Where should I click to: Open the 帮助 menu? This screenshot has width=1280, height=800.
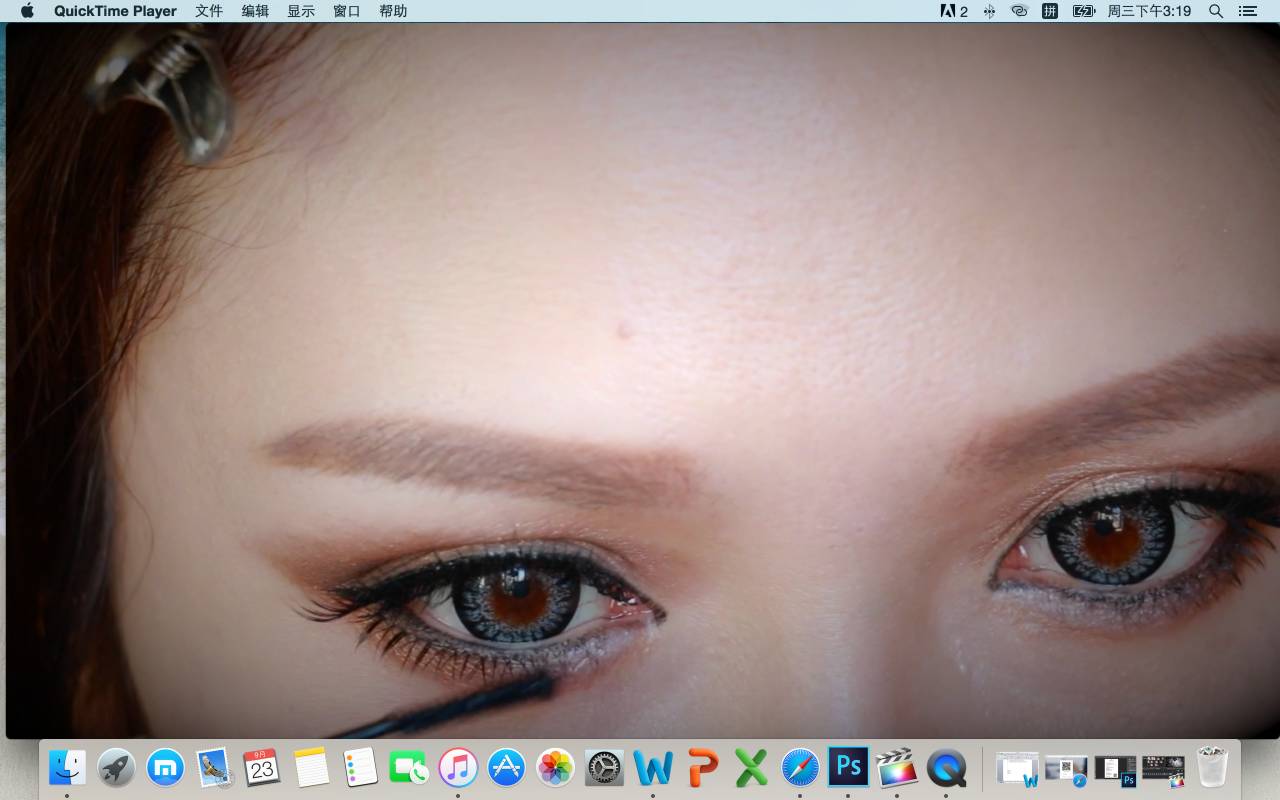[x=393, y=11]
